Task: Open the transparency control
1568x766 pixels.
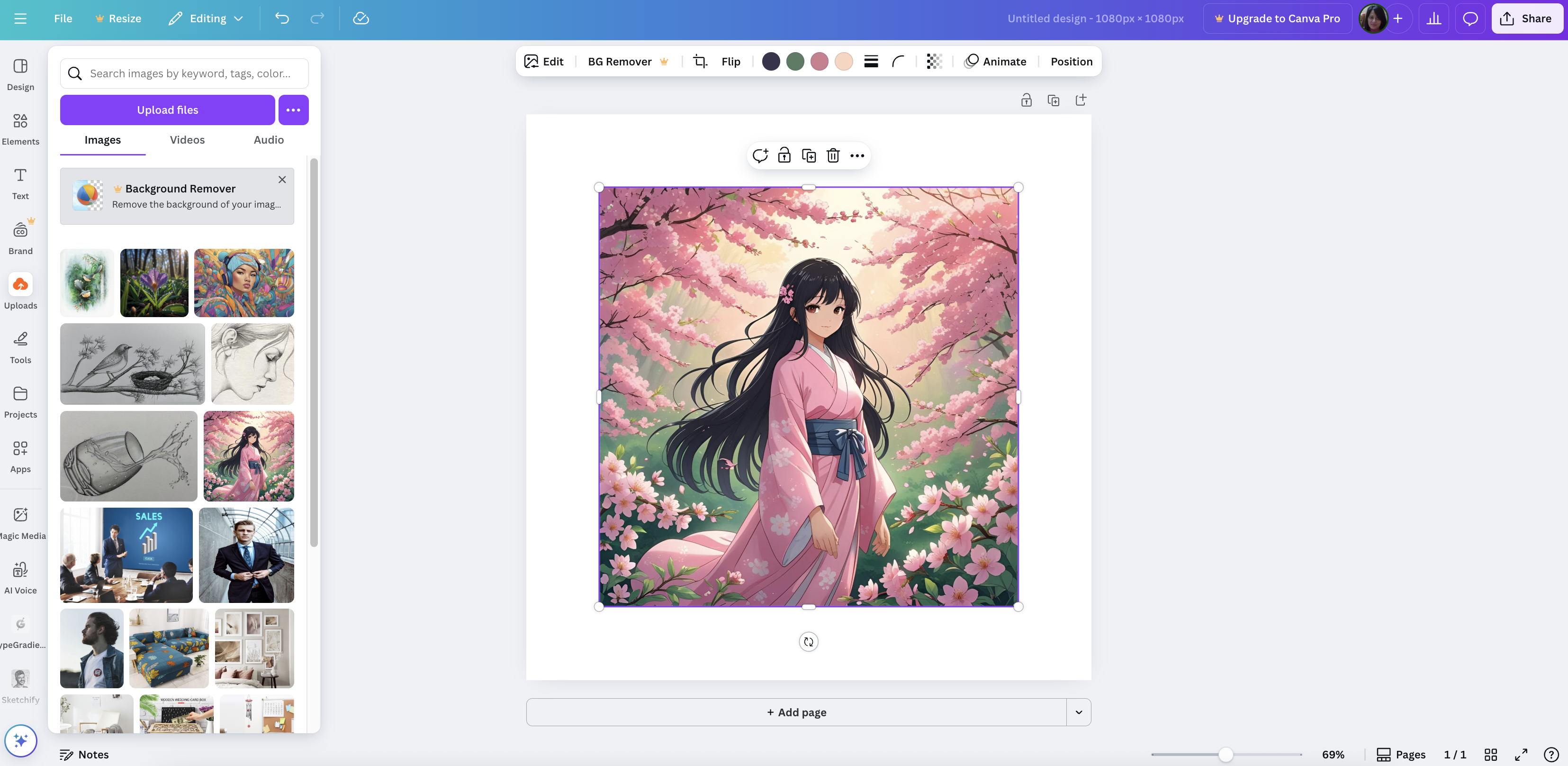Action: tap(934, 61)
